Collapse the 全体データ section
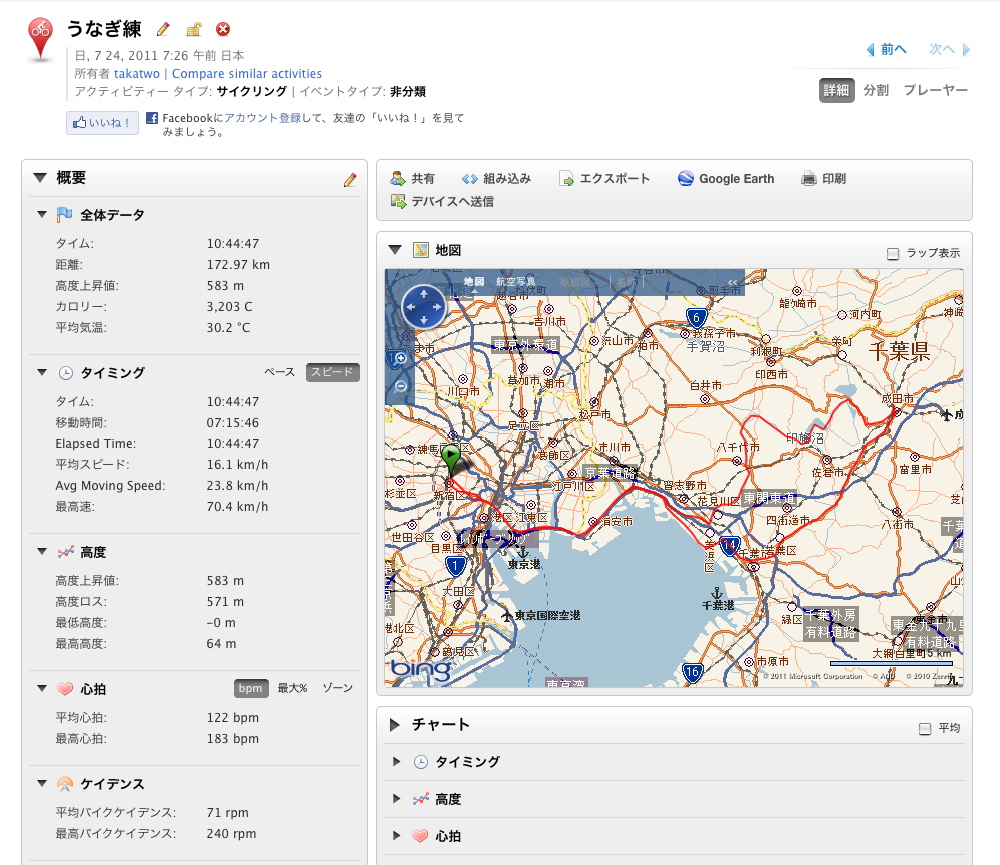 tap(42, 215)
